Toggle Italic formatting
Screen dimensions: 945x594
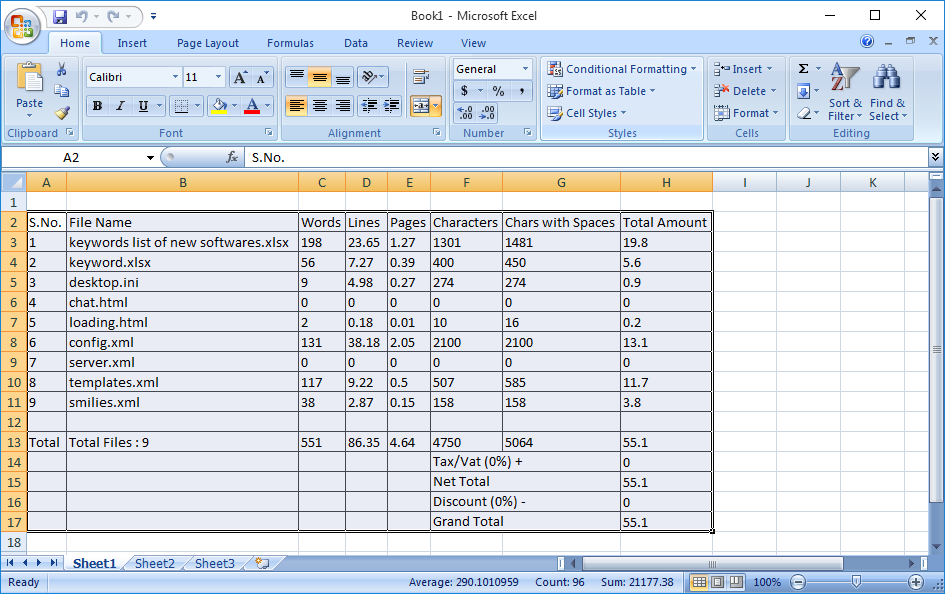pyautogui.click(x=120, y=106)
